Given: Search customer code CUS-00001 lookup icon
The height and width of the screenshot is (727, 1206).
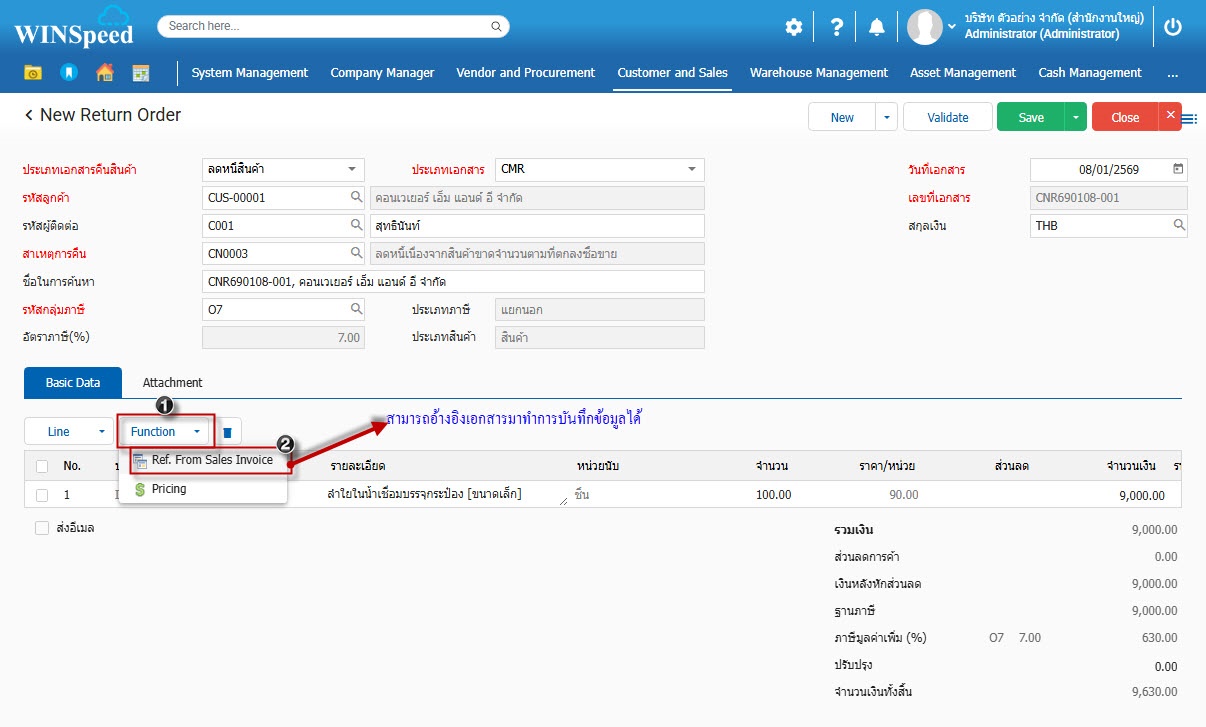Looking at the screenshot, I should [x=356, y=197].
